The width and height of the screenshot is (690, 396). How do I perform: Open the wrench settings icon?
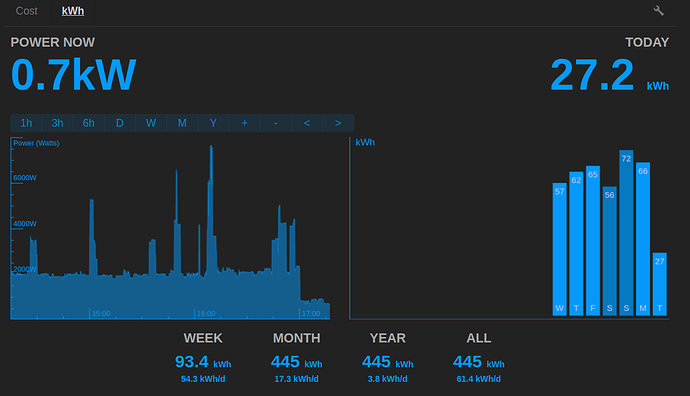pyautogui.click(x=658, y=11)
